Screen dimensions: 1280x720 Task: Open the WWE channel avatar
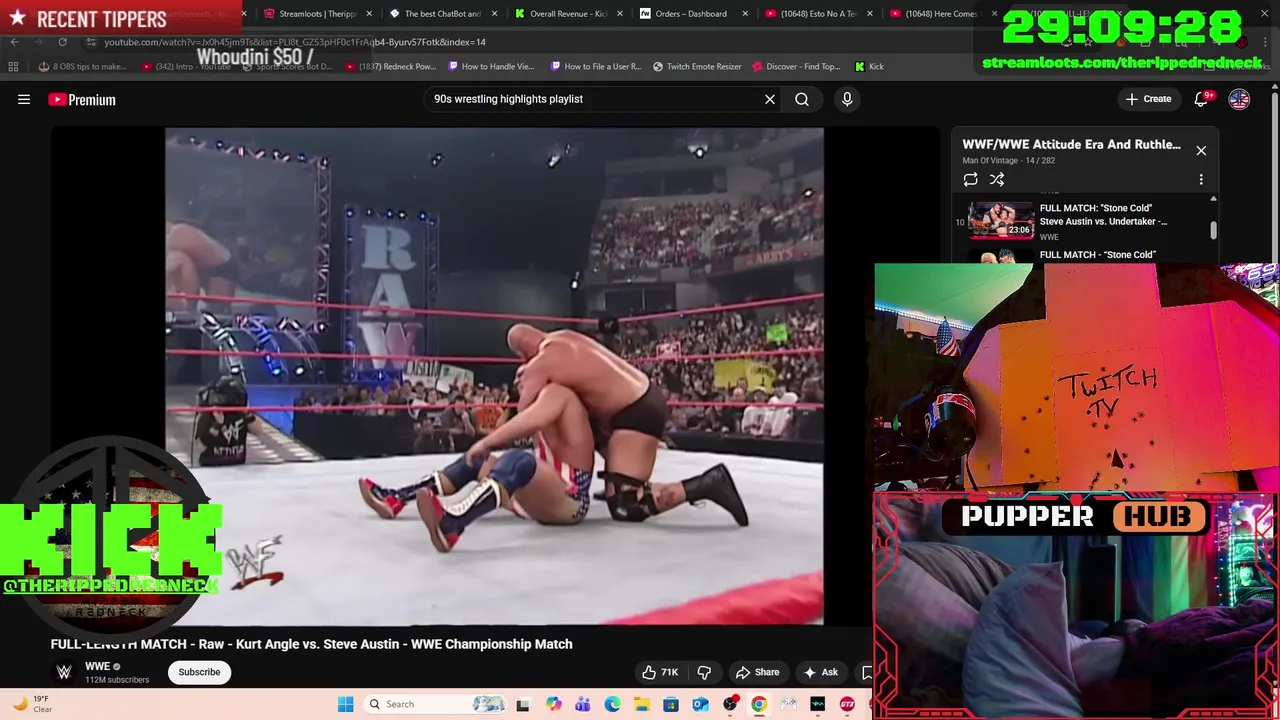(x=64, y=672)
